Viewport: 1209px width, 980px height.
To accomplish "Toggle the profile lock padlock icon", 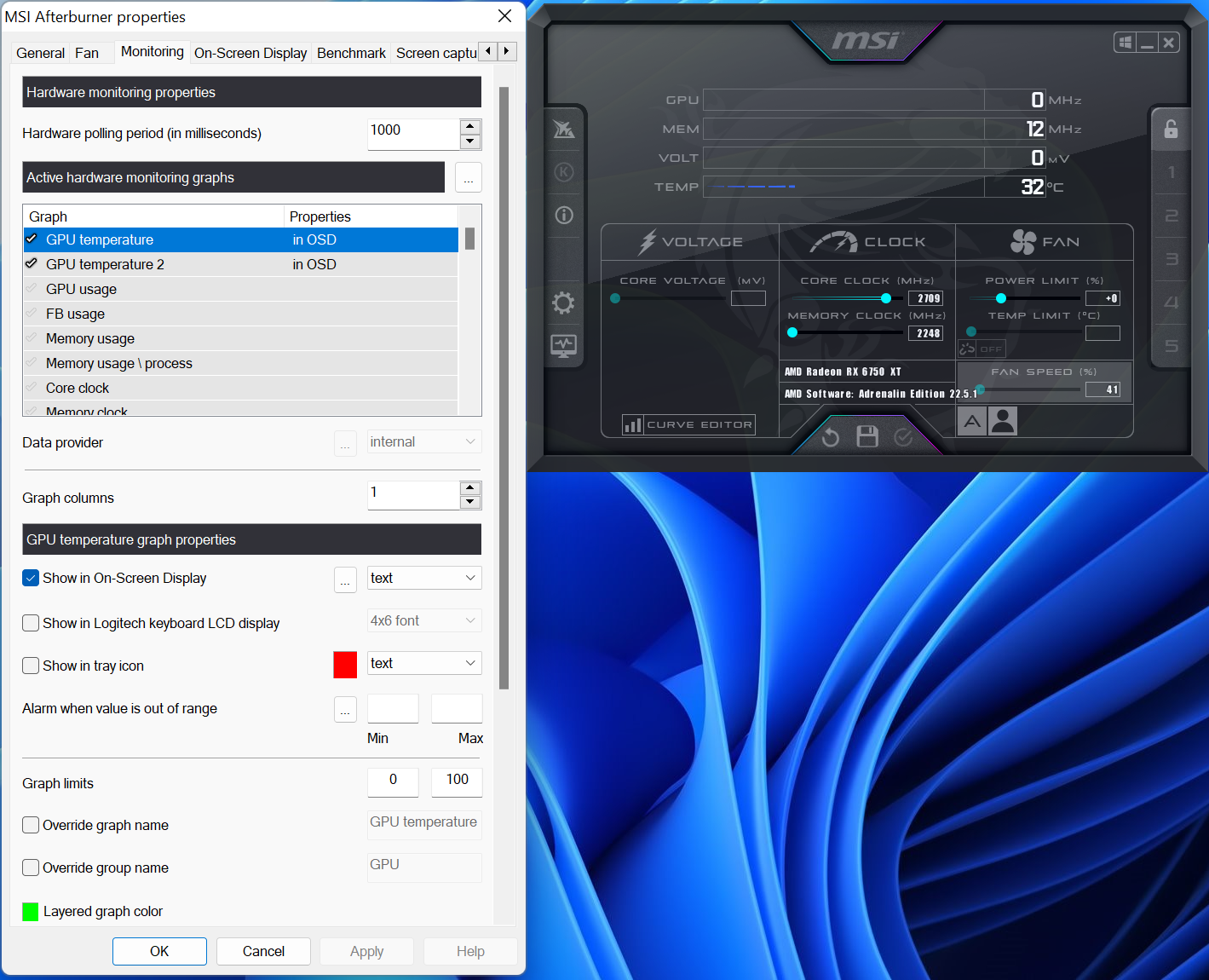I will tap(1171, 129).
